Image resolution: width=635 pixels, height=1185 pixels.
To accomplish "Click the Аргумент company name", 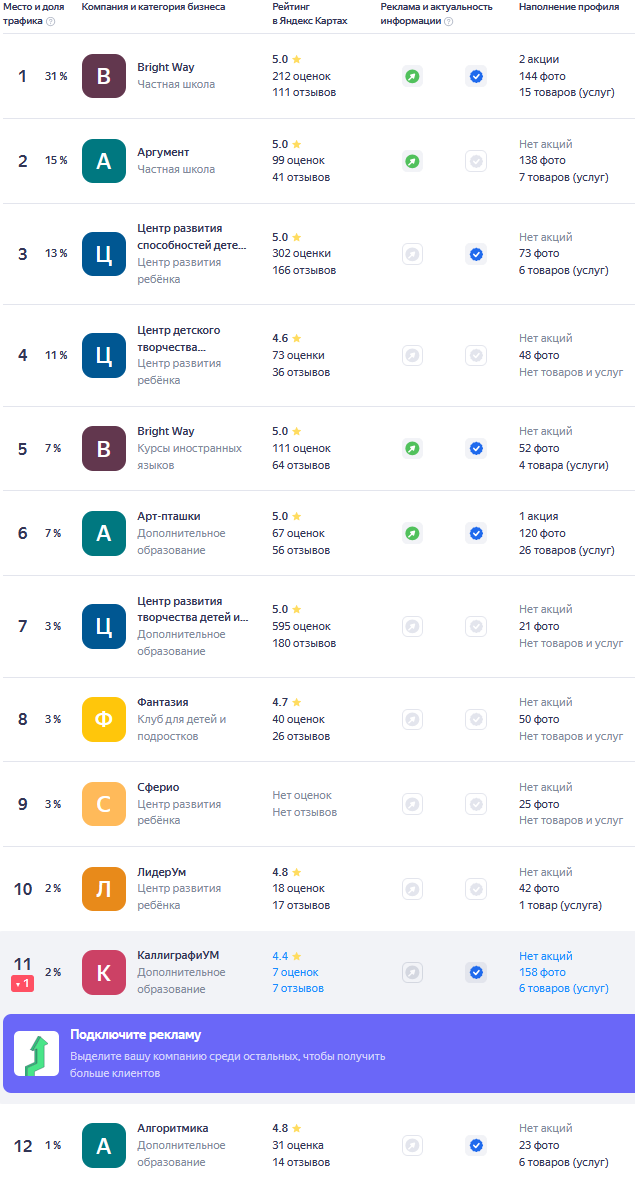I will 163,152.
